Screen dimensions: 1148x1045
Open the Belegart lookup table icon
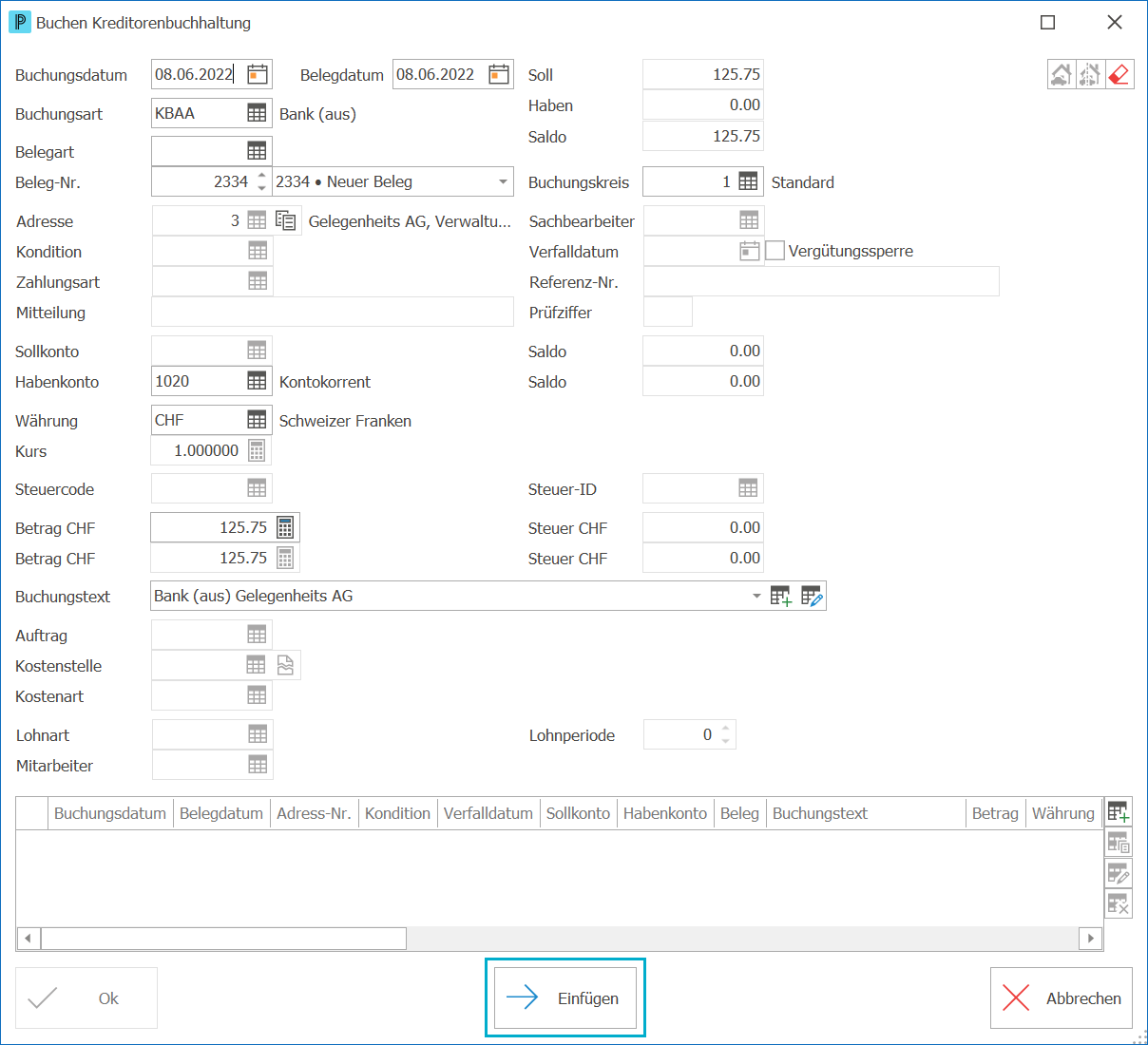[257, 151]
